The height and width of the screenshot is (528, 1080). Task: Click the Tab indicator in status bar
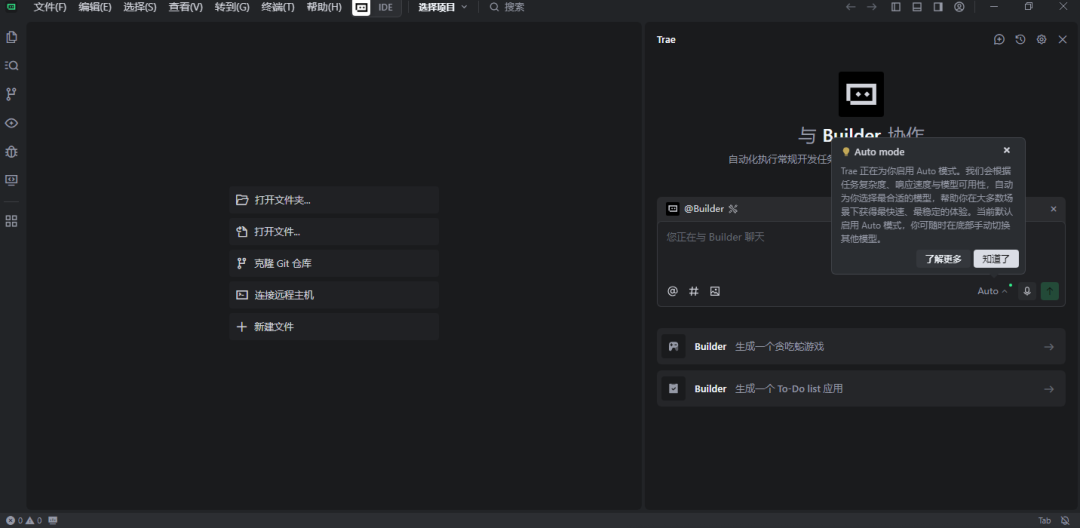coord(1045,520)
